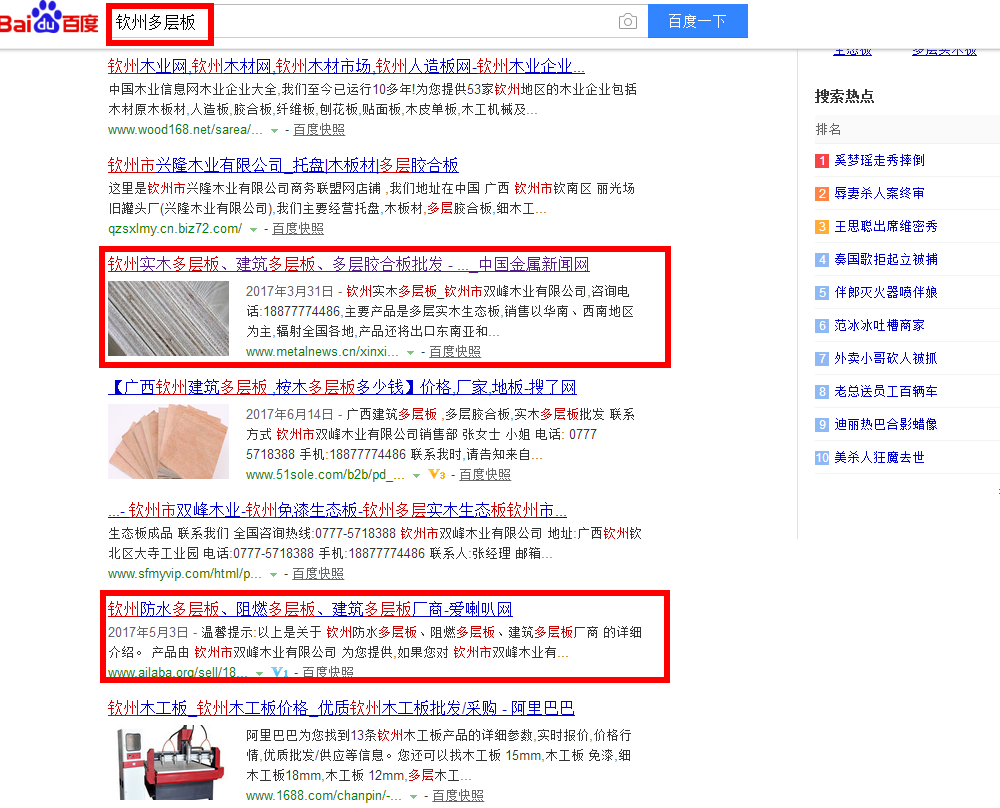
Task: Expand the arrow next to www.sfmyvip.com URL
Action: coord(273,574)
